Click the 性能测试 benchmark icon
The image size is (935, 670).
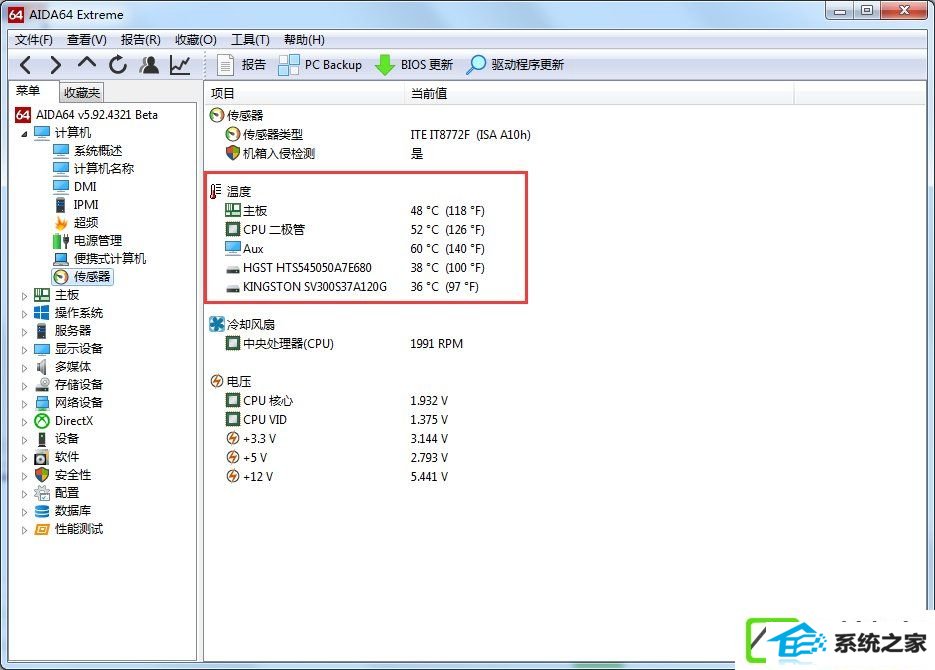42,529
